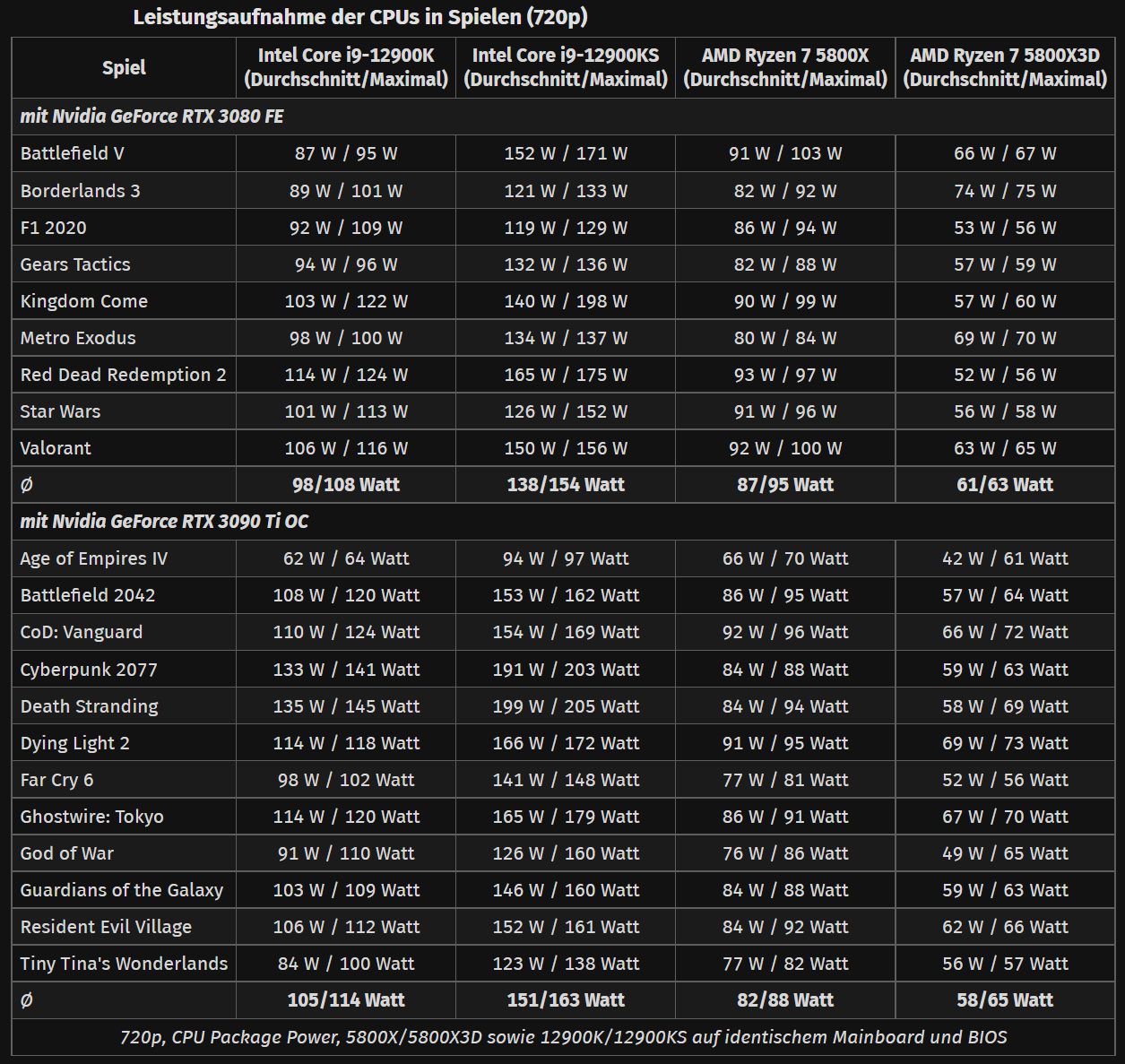Image resolution: width=1125 pixels, height=1064 pixels.
Task: Click the 'Spiel' column header
Action: coord(124,67)
